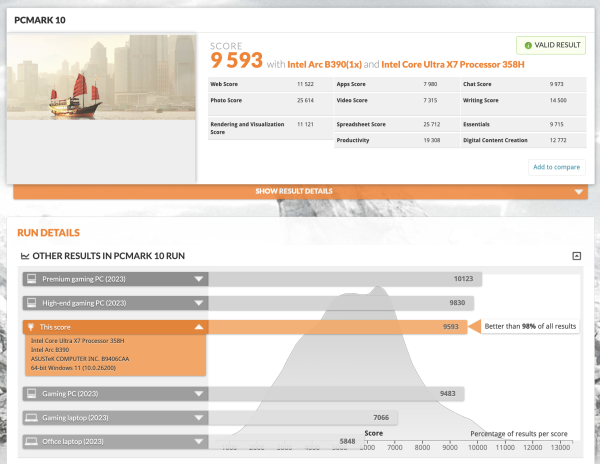Click the 9483 Gaming PC score bar
The height and width of the screenshot is (464, 600).
point(336,394)
